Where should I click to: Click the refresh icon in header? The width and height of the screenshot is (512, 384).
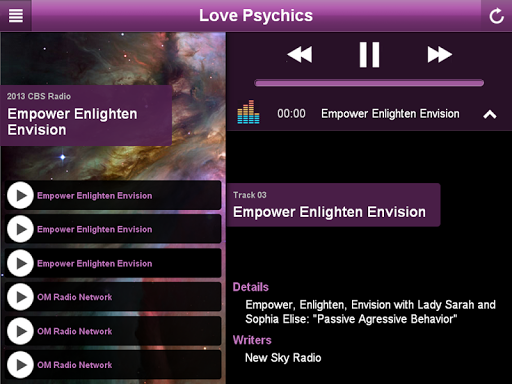pos(496,16)
